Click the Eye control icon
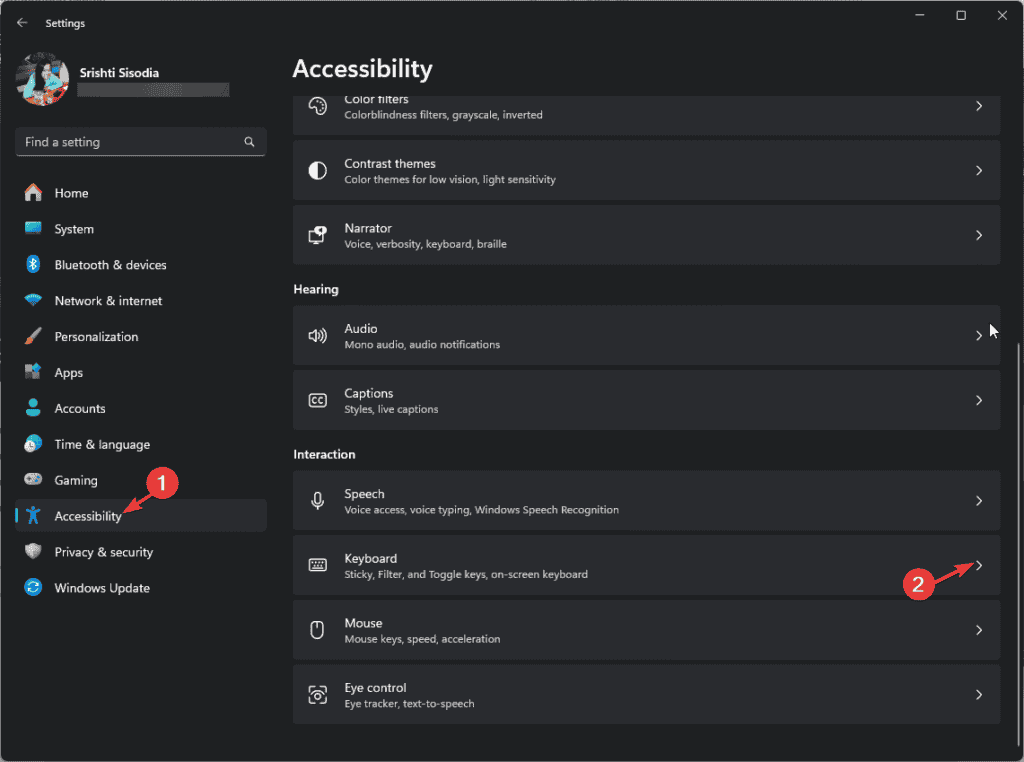The width and height of the screenshot is (1024, 762). coord(317,695)
